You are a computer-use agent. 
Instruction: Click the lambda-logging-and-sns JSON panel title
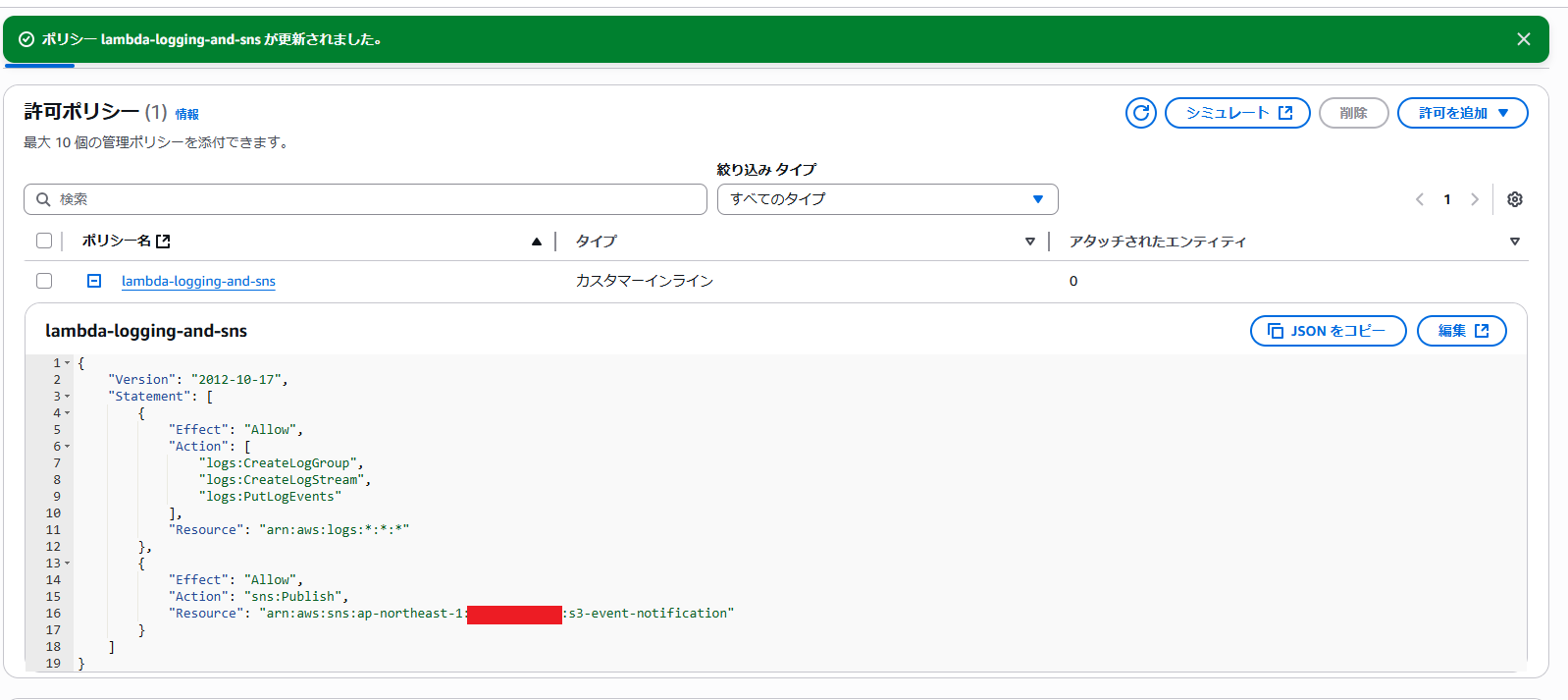pos(146,331)
